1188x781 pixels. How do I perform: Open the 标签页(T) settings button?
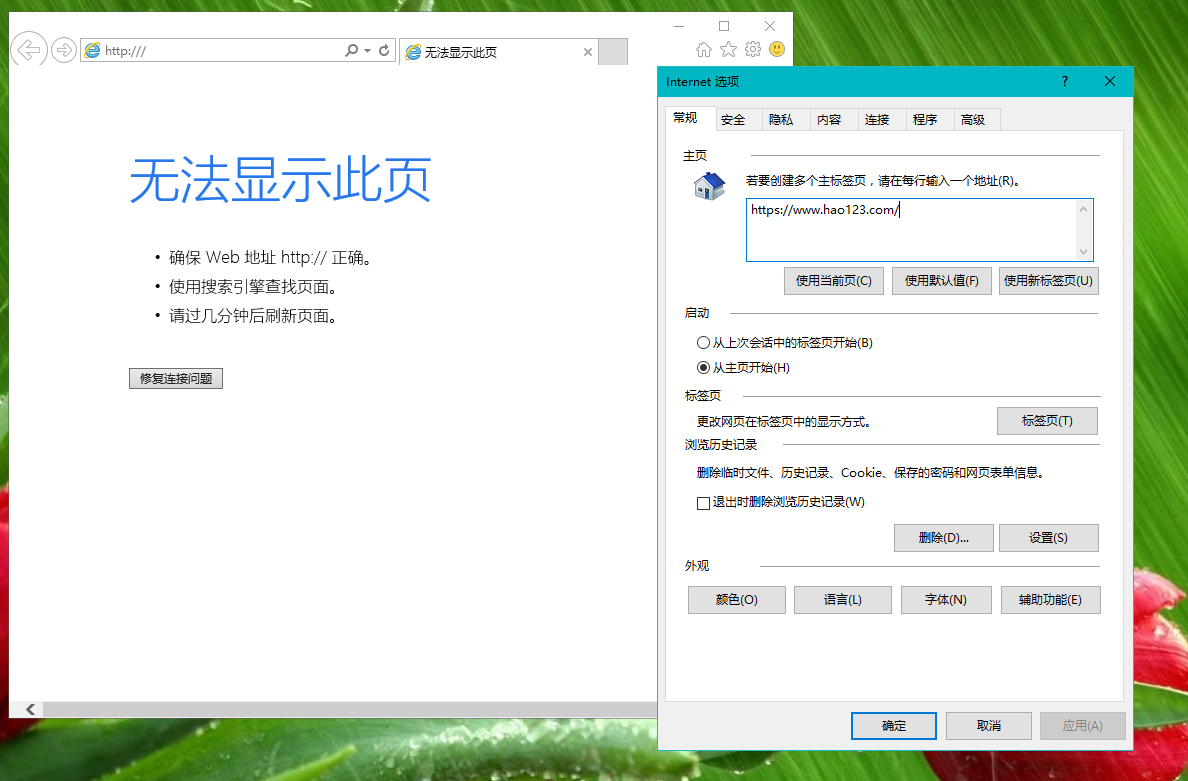coord(1047,420)
